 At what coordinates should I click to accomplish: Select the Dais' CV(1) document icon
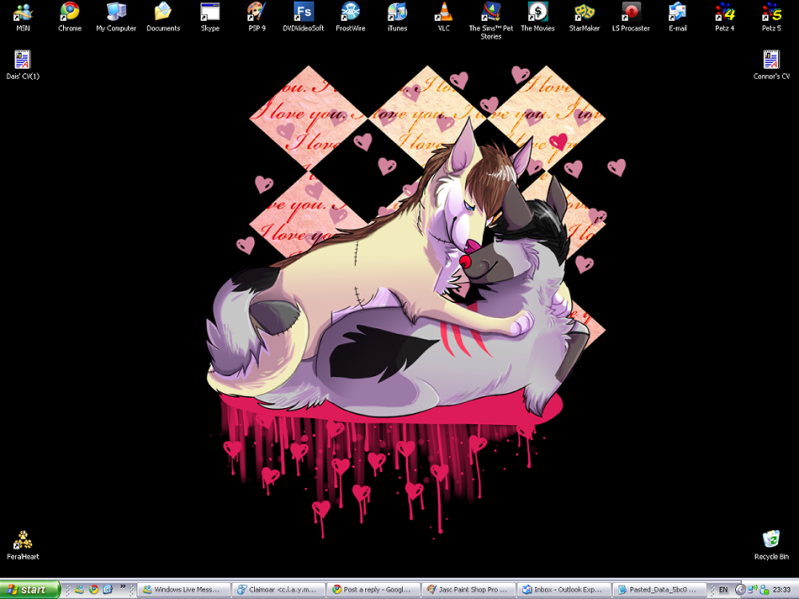[x=23, y=65]
